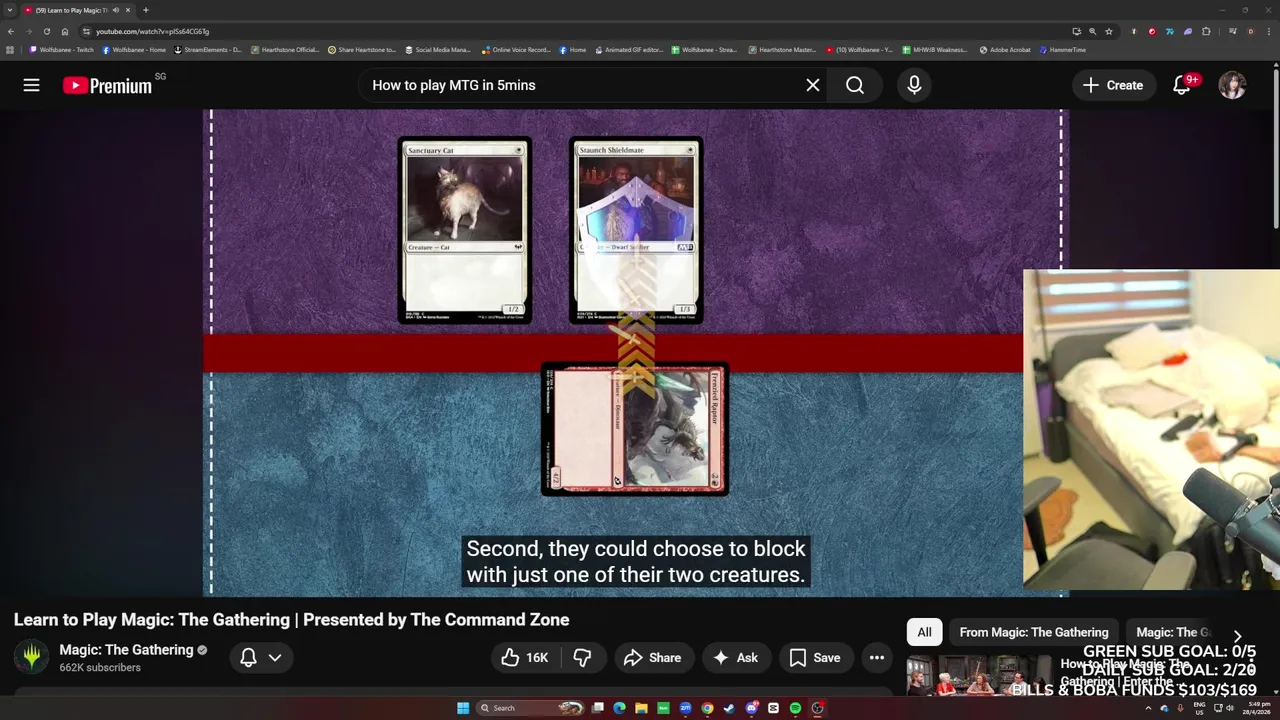This screenshot has width=1280, height=720.
Task: Open the volume tray icon
Action: pyautogui.click(x=1230, y=708)
